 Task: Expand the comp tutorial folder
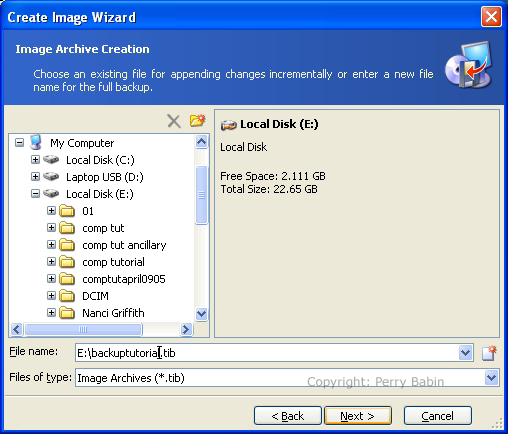pos(51,262)
